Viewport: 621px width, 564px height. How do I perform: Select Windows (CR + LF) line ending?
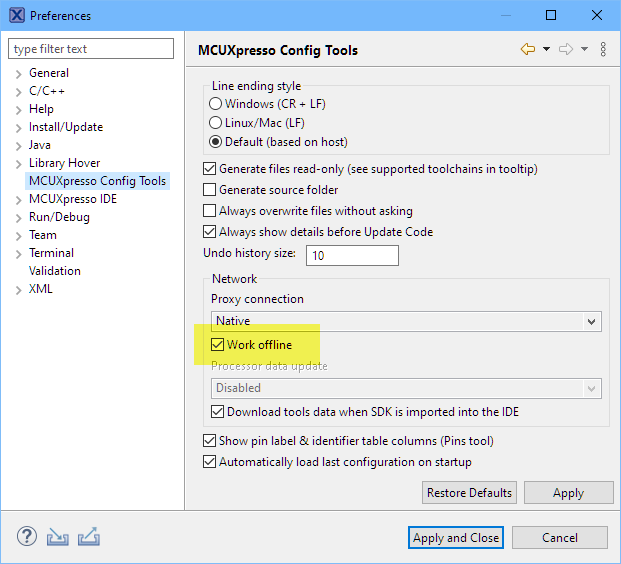215,104
